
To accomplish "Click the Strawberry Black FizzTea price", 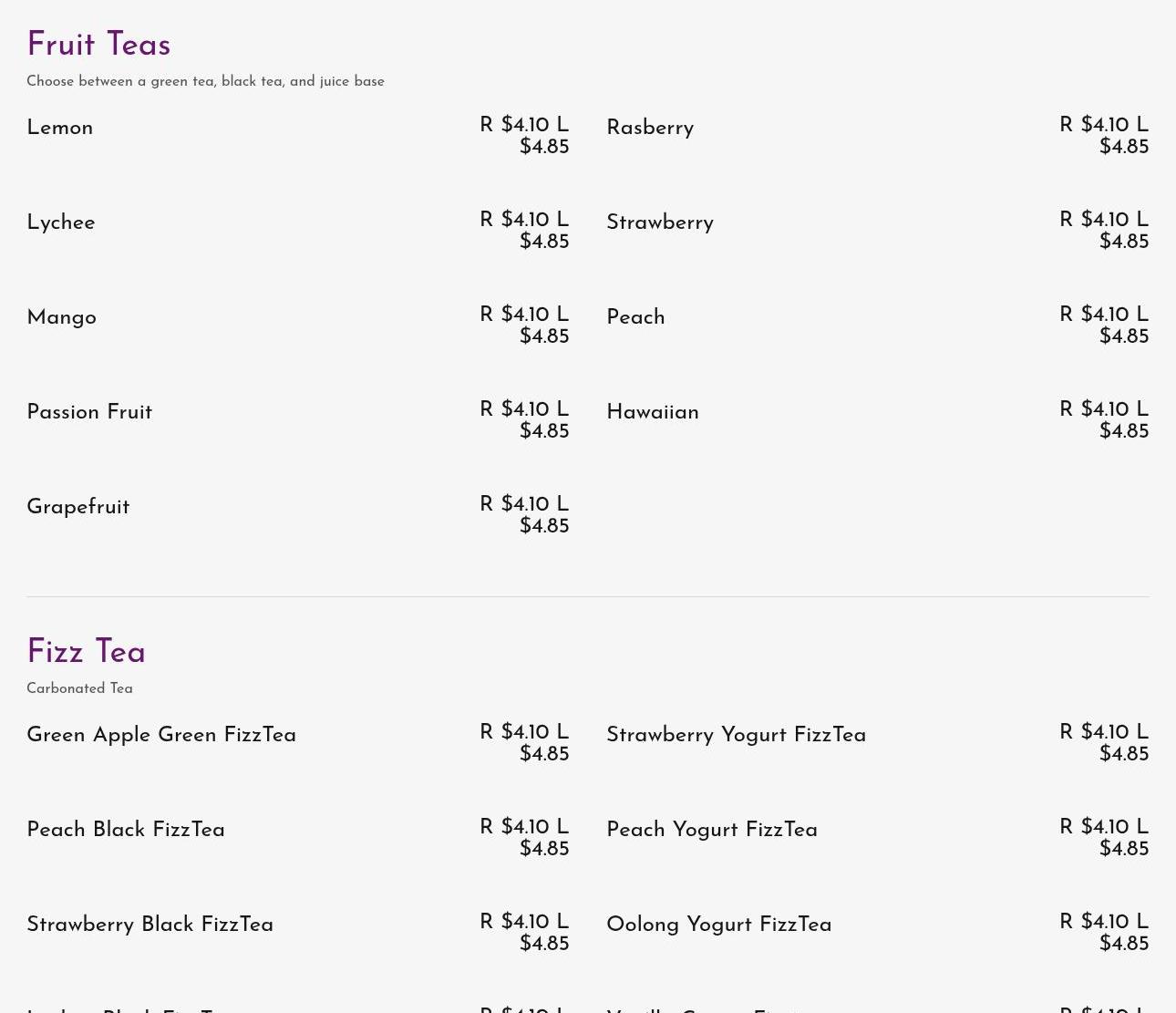I will [x=524, y=933].
